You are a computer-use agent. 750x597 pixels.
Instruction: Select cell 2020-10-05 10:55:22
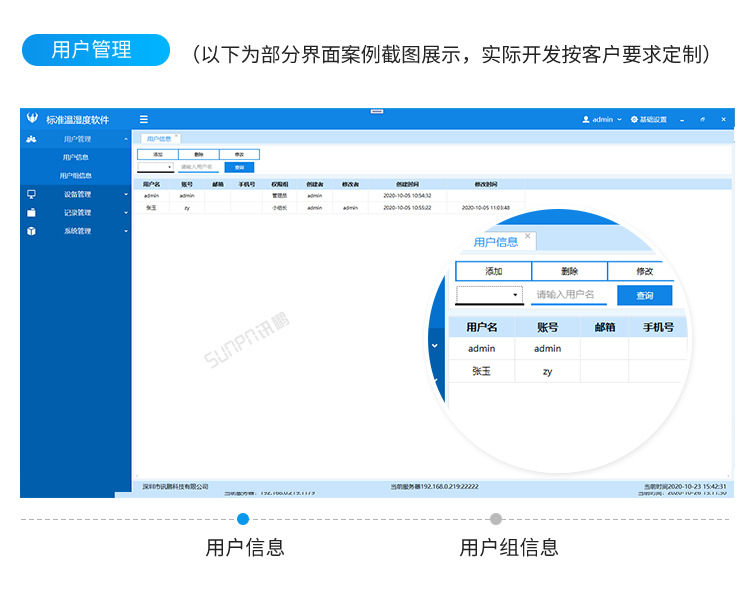tap(407, 208)
